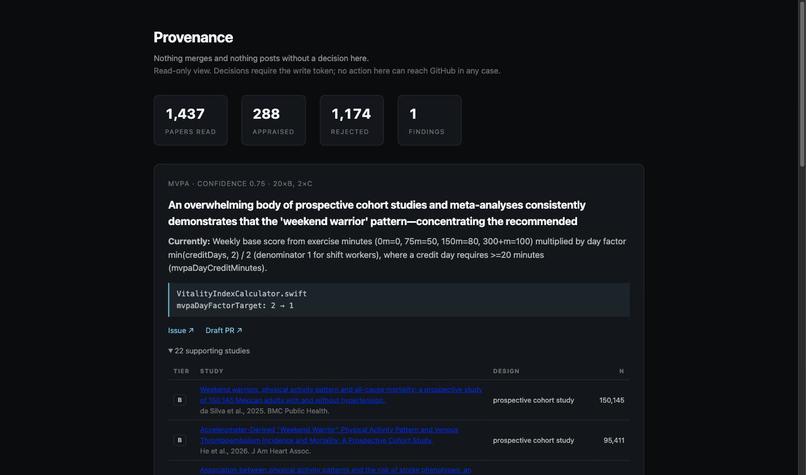Click the TIER column header
Image resolution: width=806 pixels, height=475 pixels.
[x=181, y=371]
